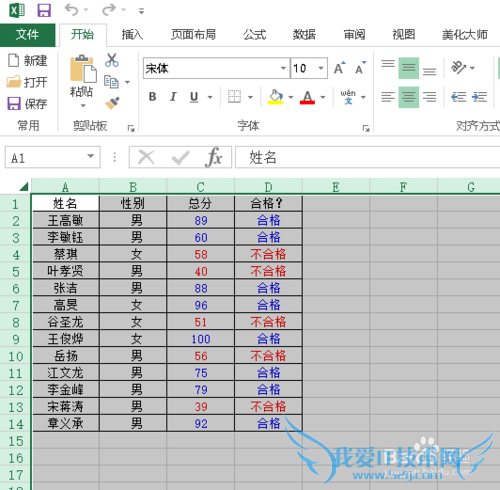Open the 美化大师 tab
The height and width of the screenshot is (490, 500).
465,35
